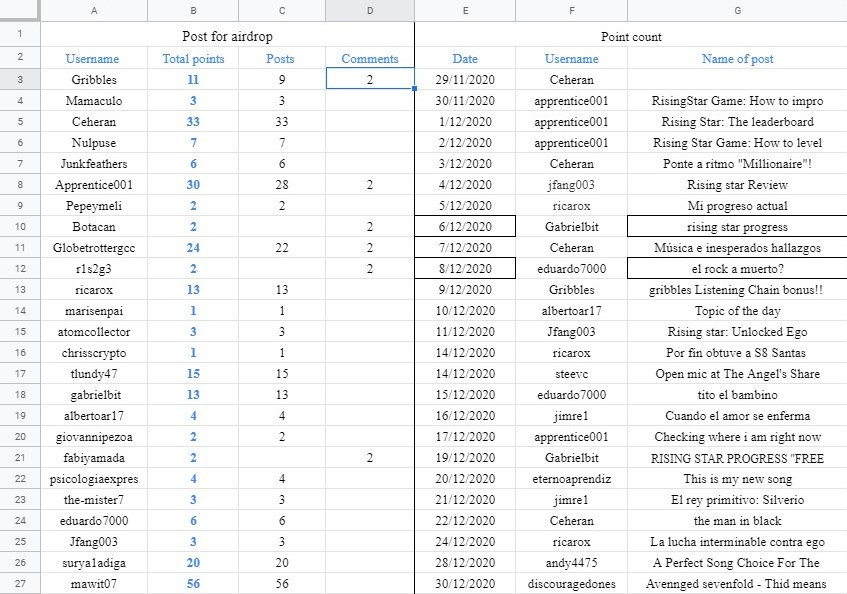Click the 'Comments' header cell

(370, 58)
